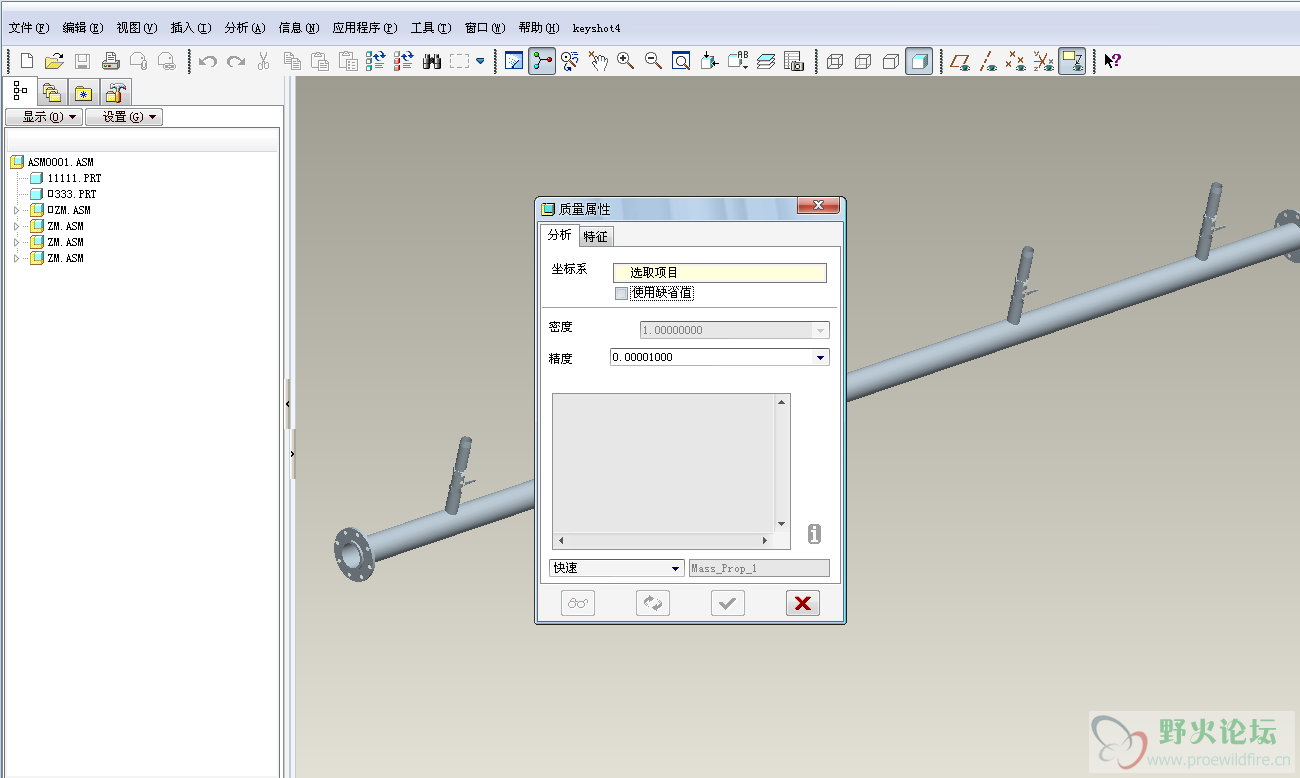The image size is (1300, 778).
Task: Click the Zoom In magnifier
Action: 626,61
